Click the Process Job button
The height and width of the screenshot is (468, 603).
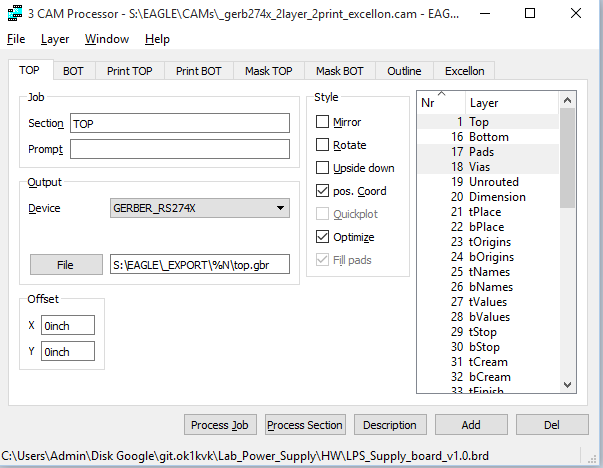(220, 425)
